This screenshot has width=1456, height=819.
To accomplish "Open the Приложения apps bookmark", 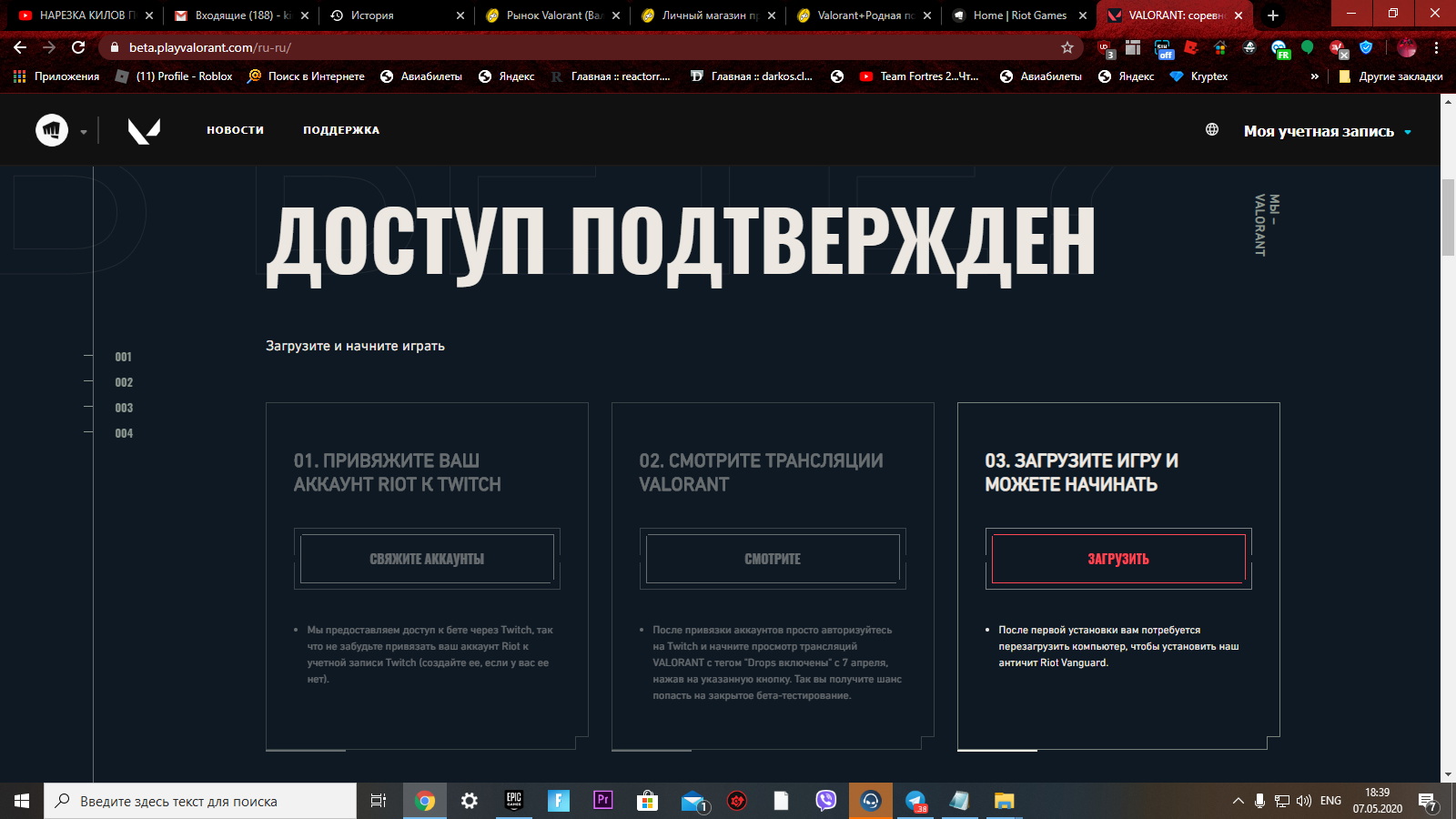I will 56,76.
